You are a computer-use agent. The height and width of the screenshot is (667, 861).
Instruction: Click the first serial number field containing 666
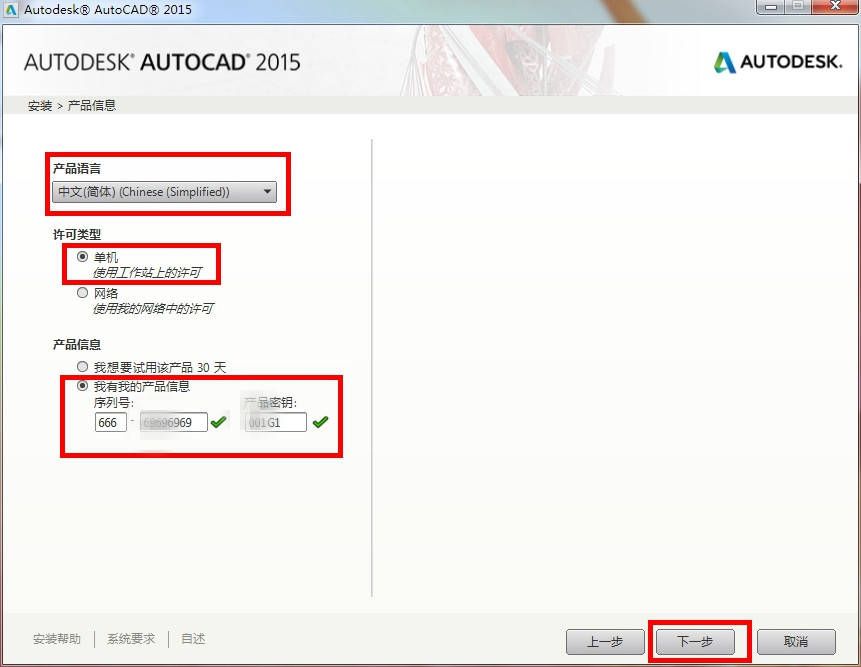(110, 422)
